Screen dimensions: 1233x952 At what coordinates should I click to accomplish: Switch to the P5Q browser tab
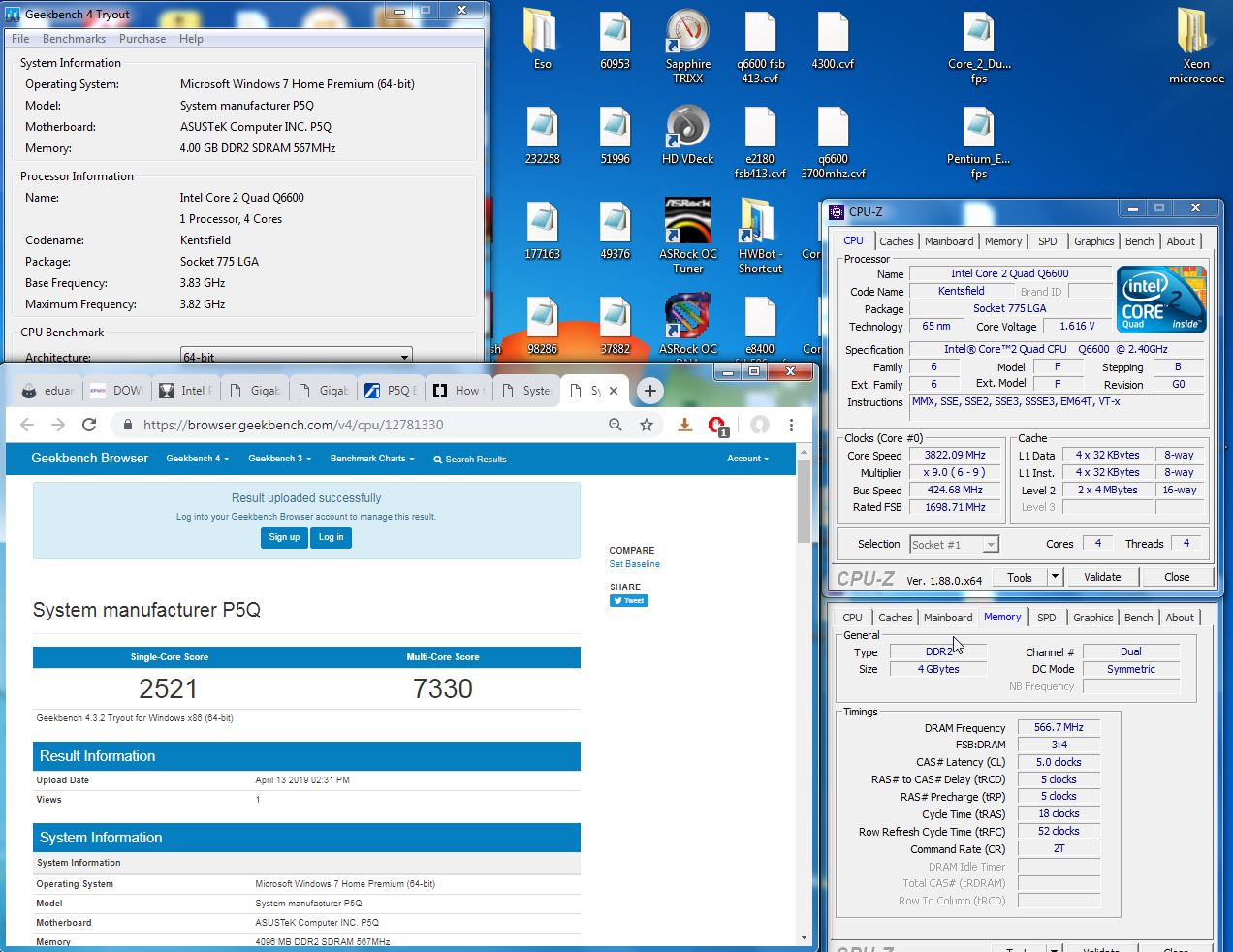click(x=391, y=391)
